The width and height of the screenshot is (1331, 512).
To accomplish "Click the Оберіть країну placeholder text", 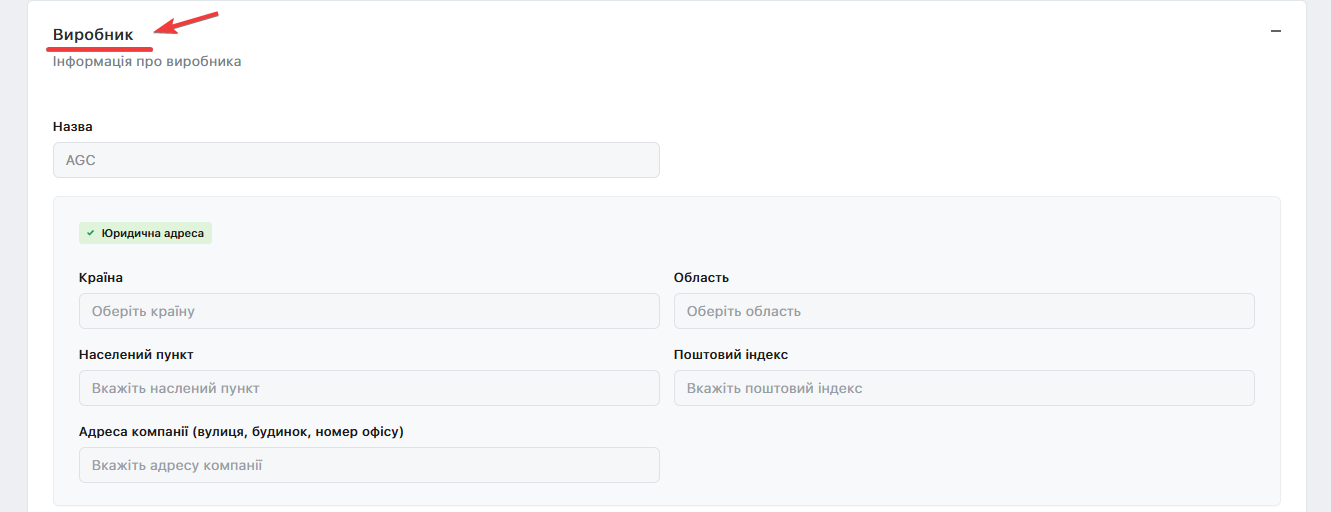I will 143,311.
